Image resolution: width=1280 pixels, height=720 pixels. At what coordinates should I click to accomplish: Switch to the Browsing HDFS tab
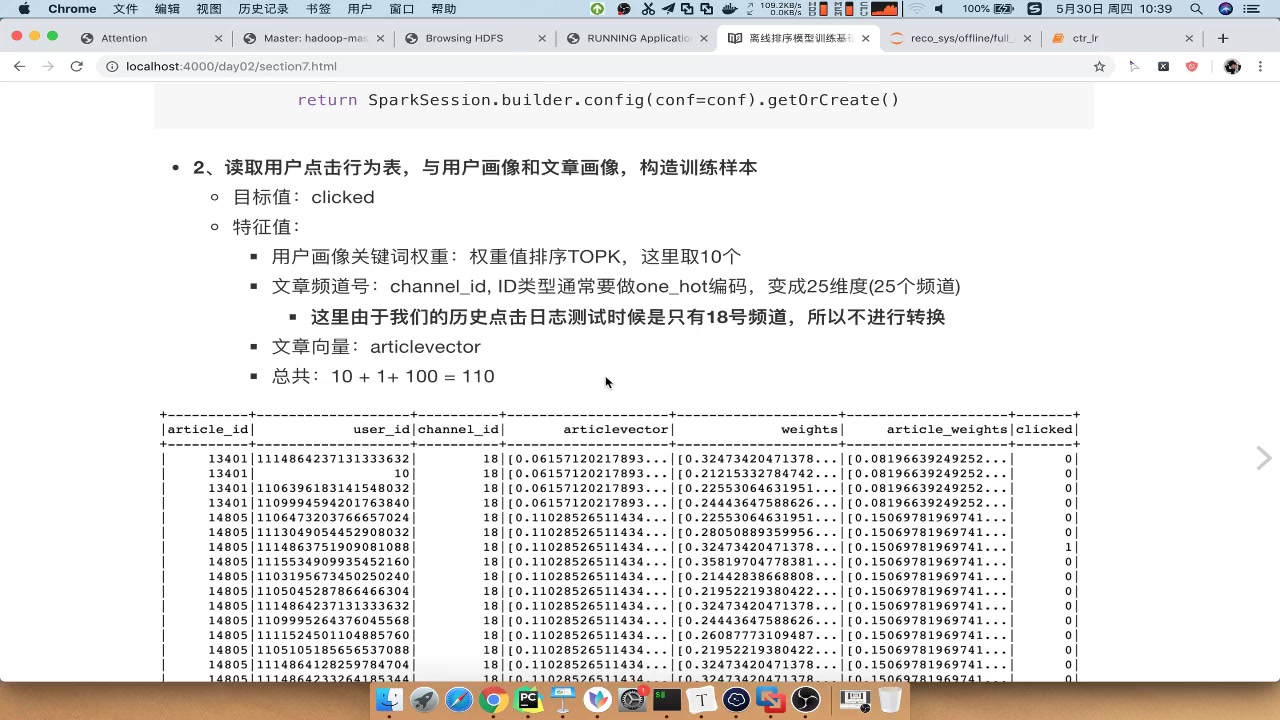[464, 38]
